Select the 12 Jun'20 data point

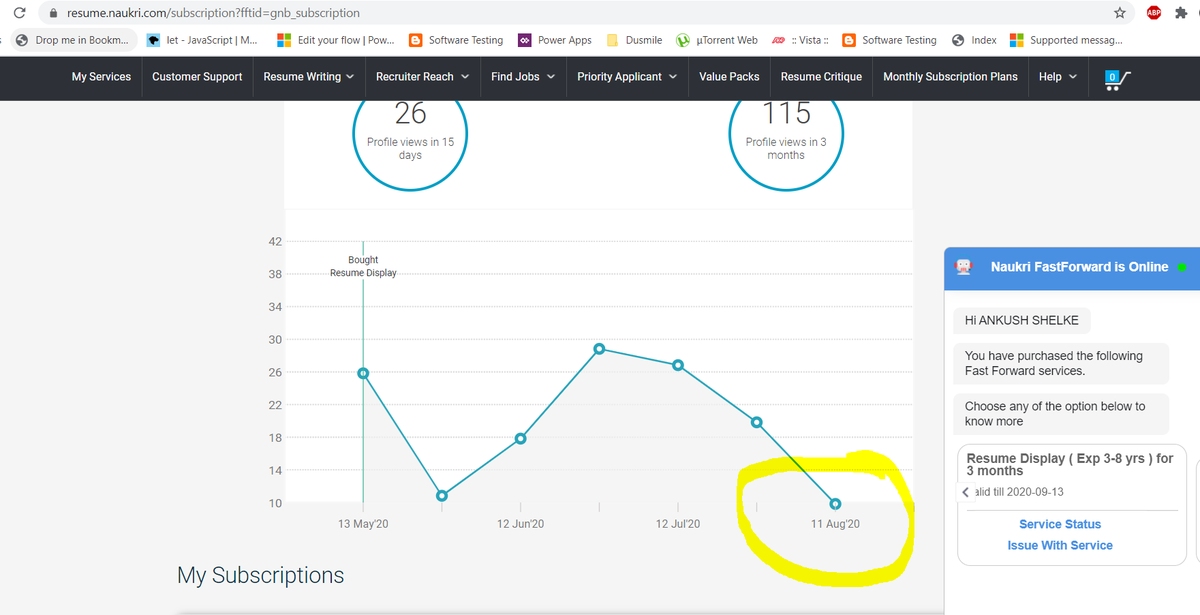pyautogui.click(x=520, y=439)
